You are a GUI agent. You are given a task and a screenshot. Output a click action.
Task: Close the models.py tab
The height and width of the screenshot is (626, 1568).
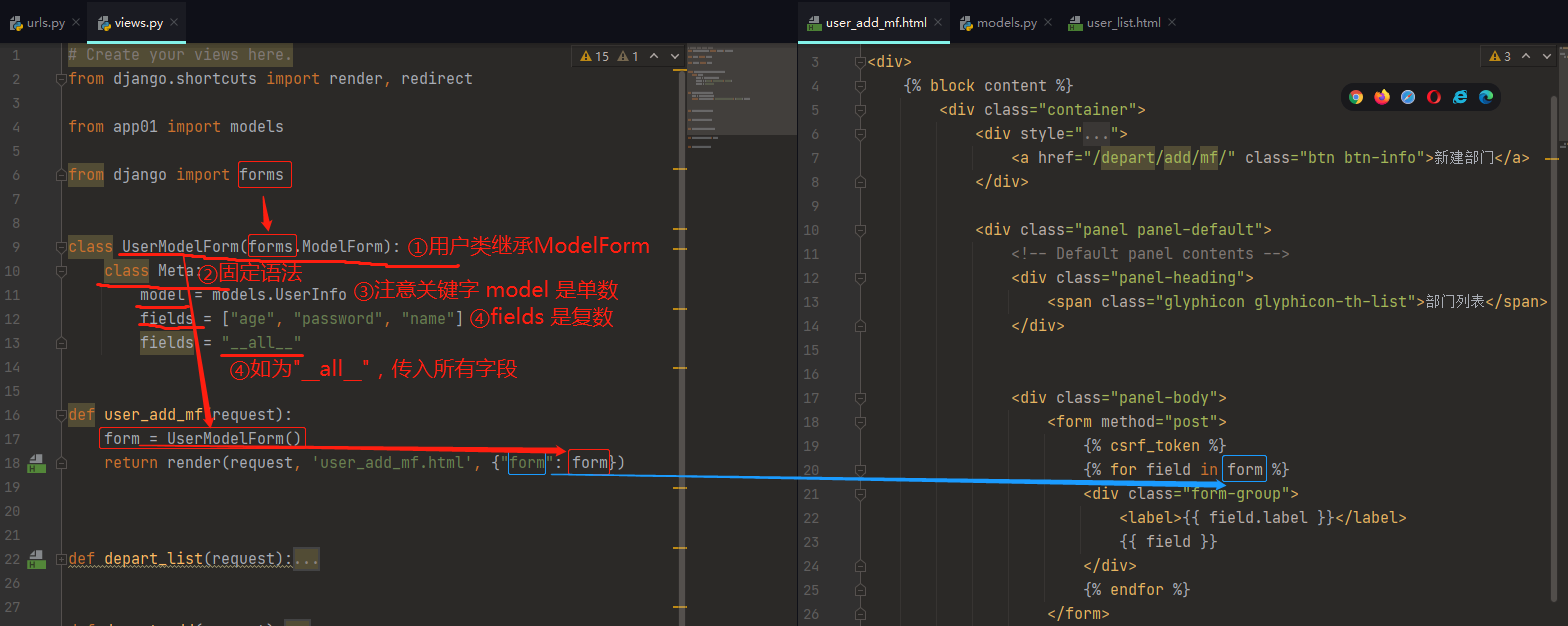(x=1048, y=22)
